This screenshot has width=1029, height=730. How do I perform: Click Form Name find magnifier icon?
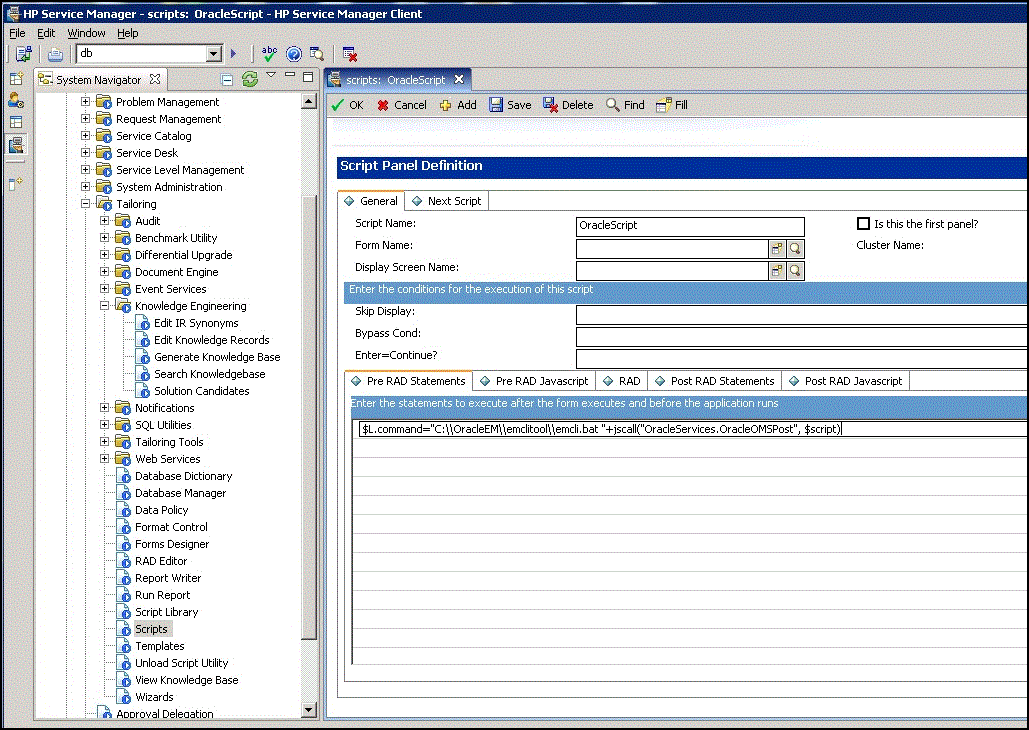click(x=795, y=249)
